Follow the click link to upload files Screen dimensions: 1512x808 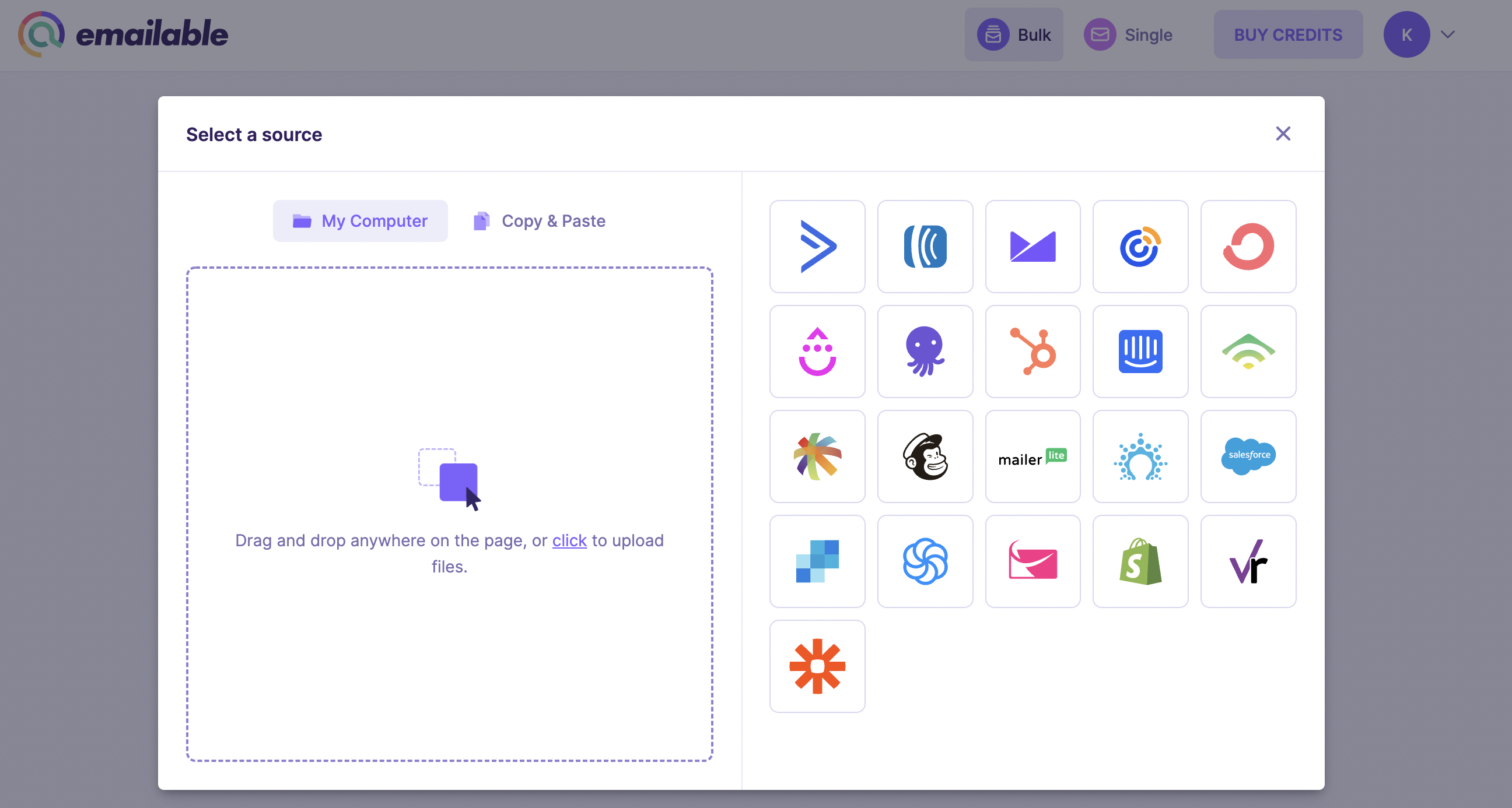coord(569,540)
